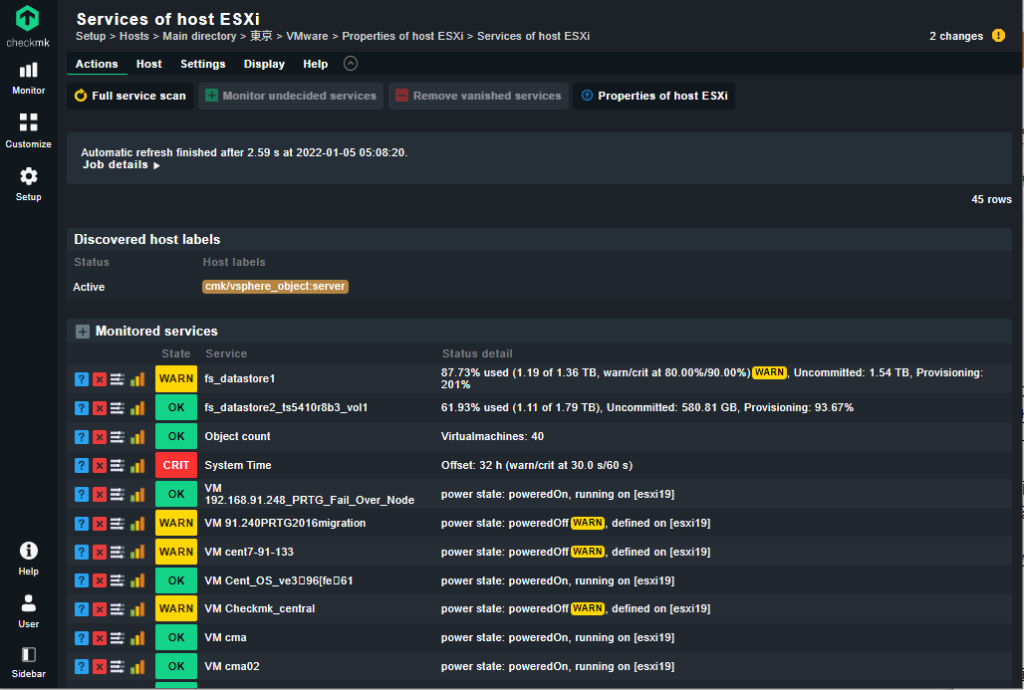
Task: Click the Discovered host labels heading
Action: 147,240
